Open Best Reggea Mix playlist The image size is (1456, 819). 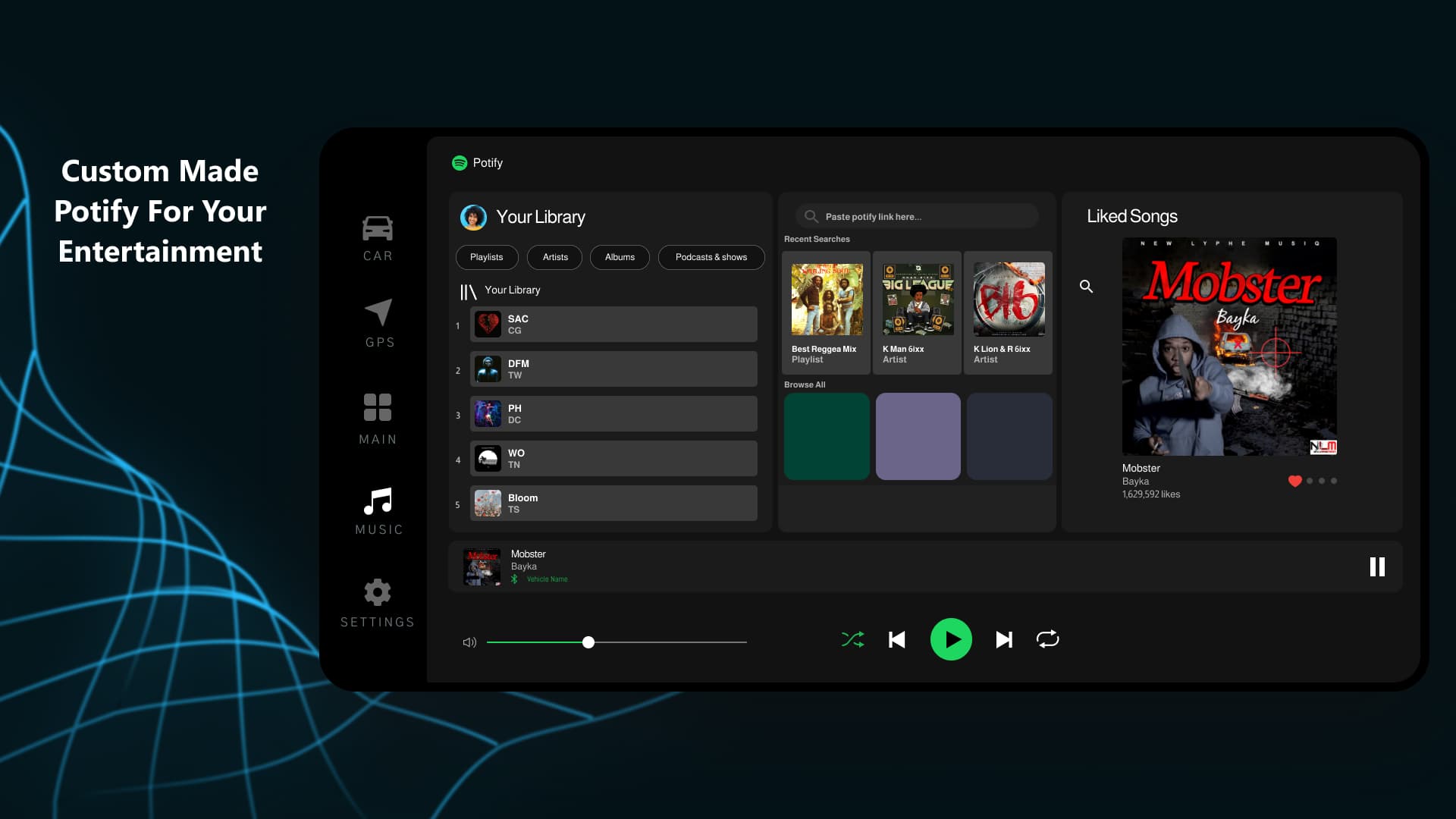[827, 312]
